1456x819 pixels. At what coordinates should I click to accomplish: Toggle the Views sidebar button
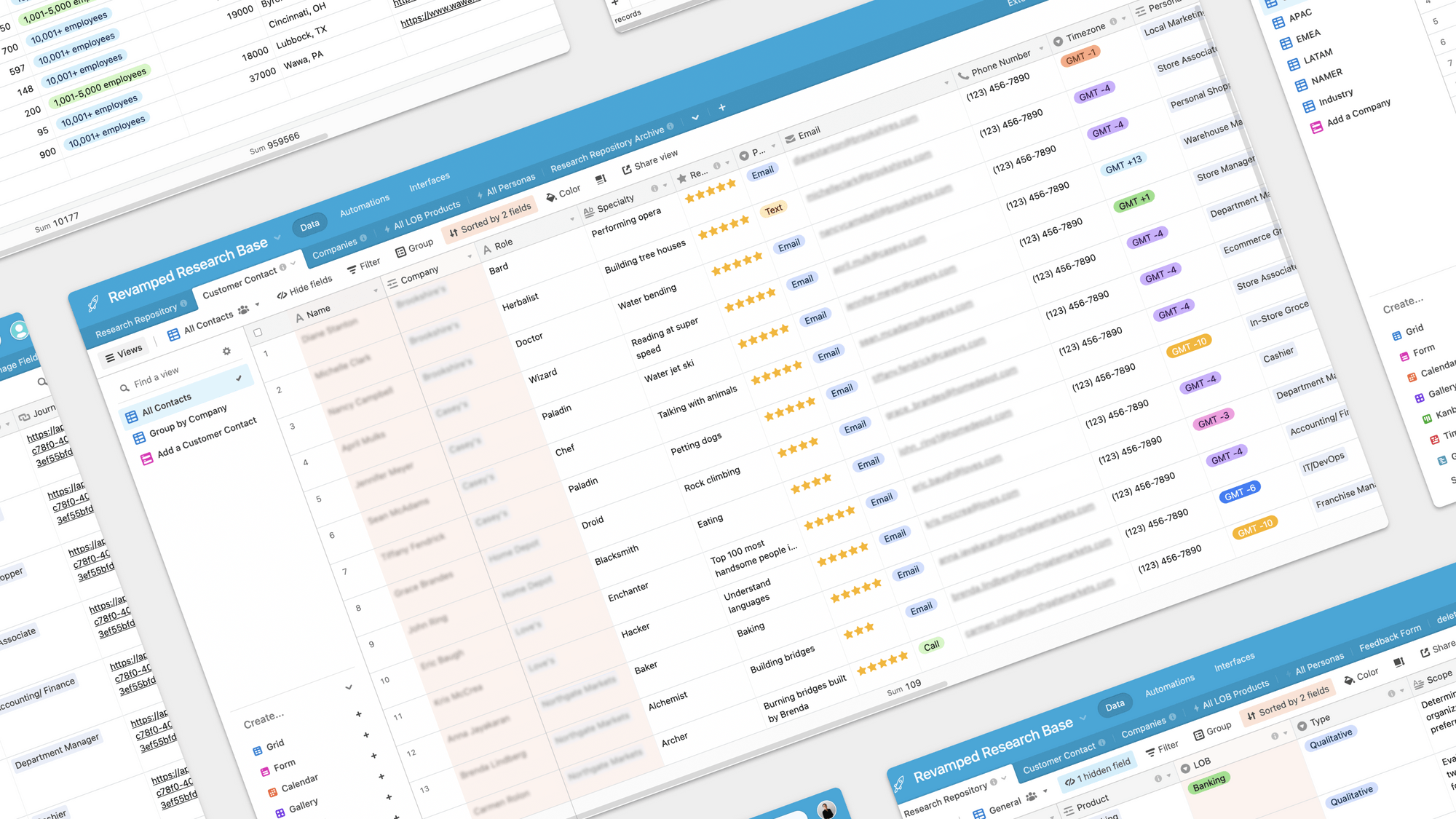click(124, 354)
